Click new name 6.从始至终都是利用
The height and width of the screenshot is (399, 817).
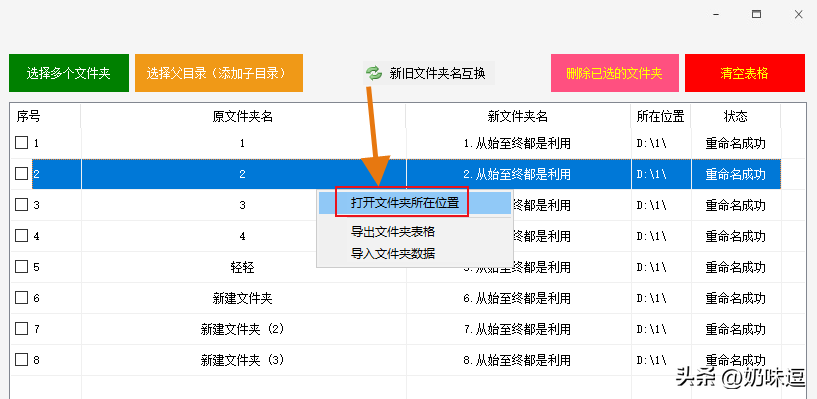click(x=517, y=298)
